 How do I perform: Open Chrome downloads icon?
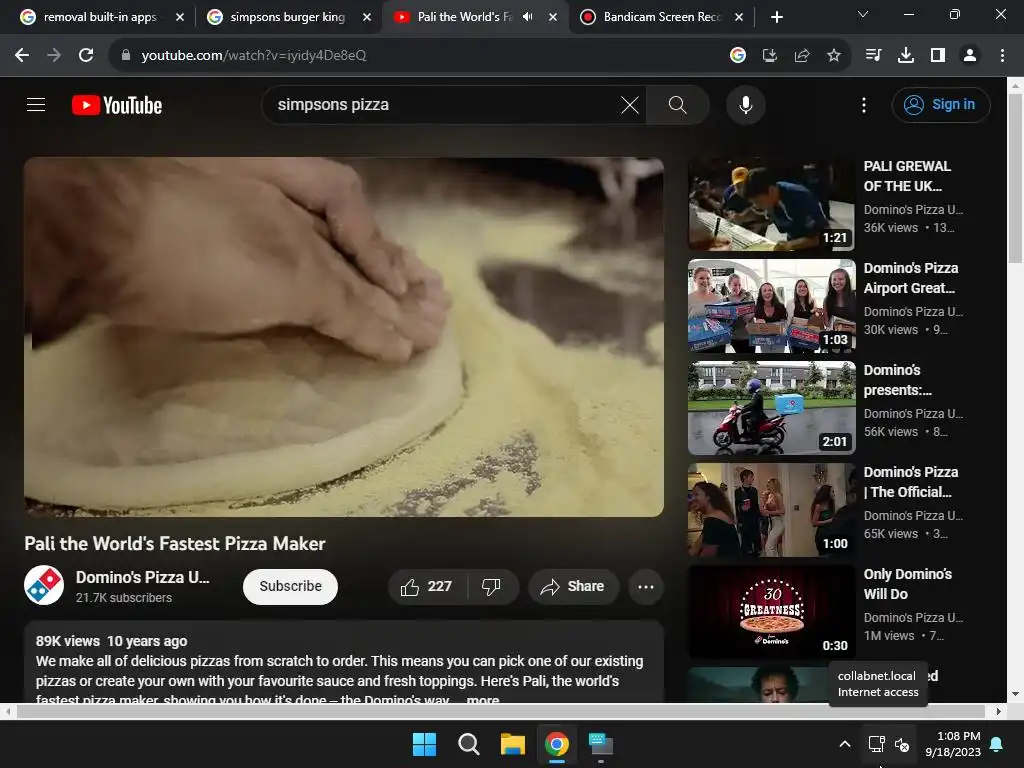(906, 56)
